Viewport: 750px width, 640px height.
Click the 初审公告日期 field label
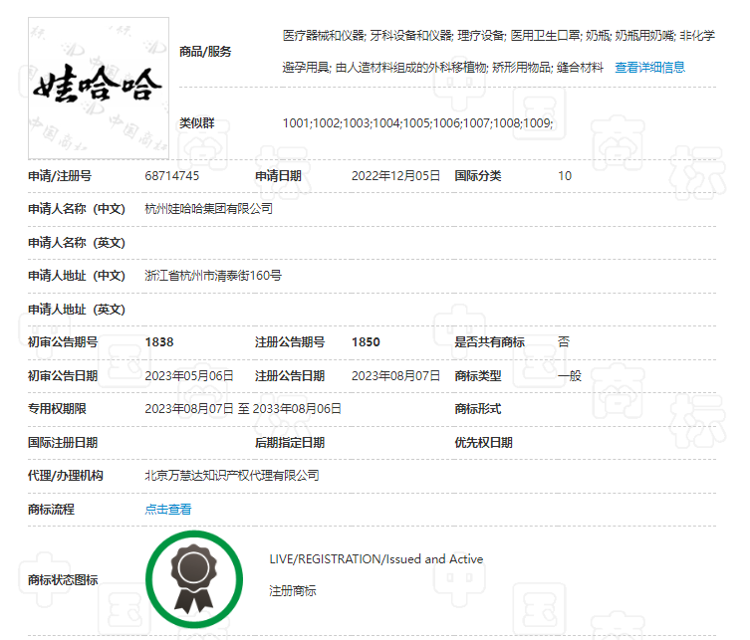click(63, 376)
